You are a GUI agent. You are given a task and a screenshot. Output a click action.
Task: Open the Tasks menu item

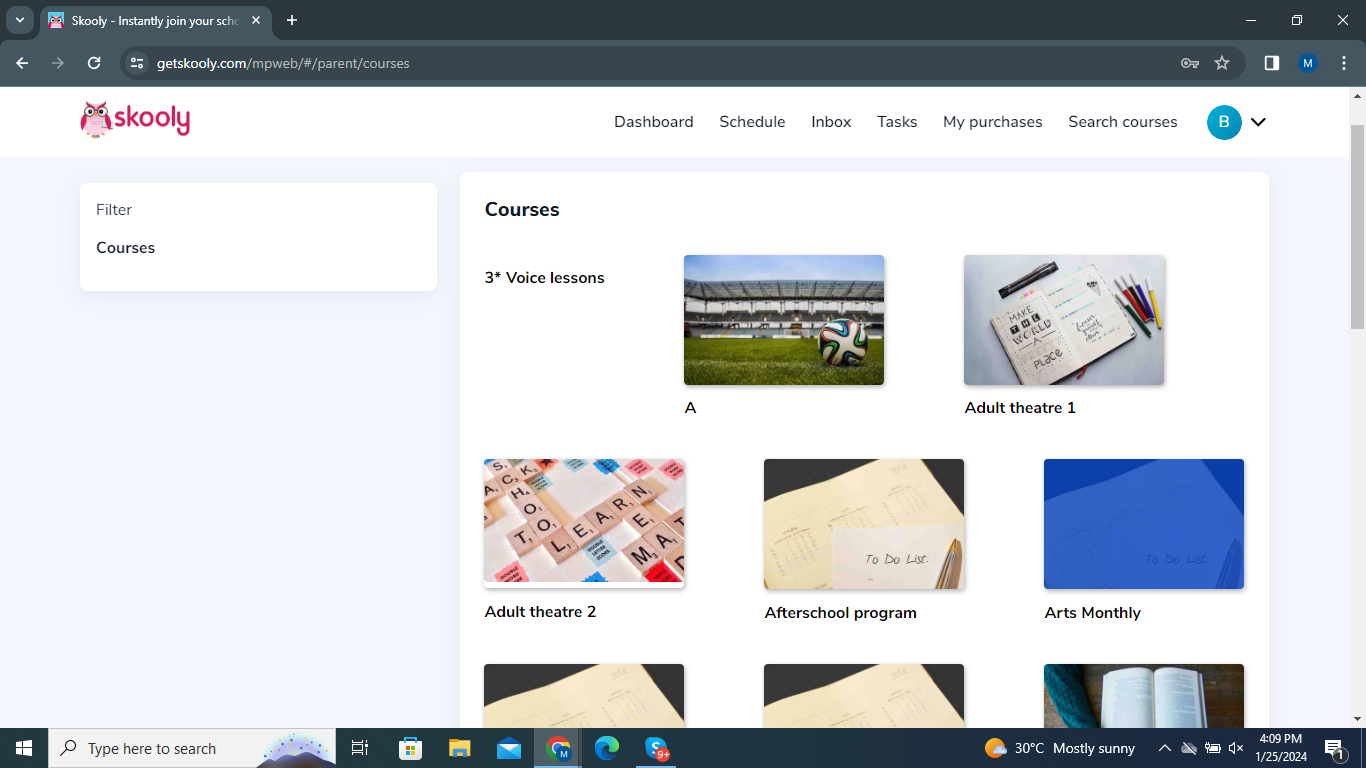pyautogui.click(x=897, y=122)
